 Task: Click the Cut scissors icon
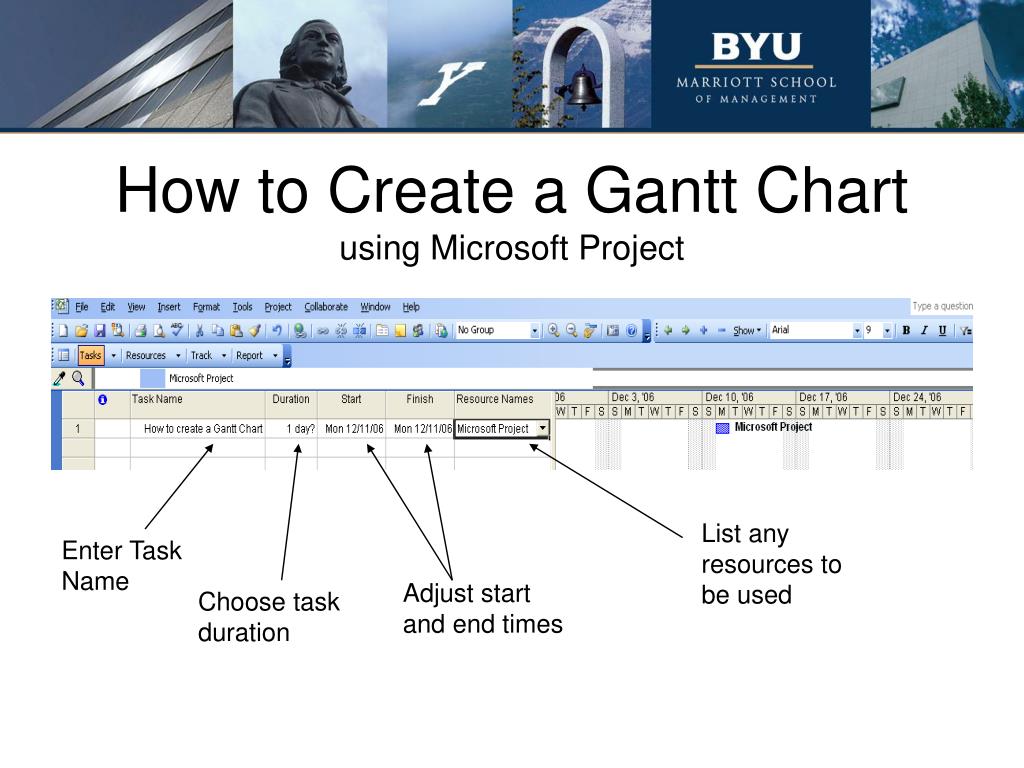click(200, 330)
